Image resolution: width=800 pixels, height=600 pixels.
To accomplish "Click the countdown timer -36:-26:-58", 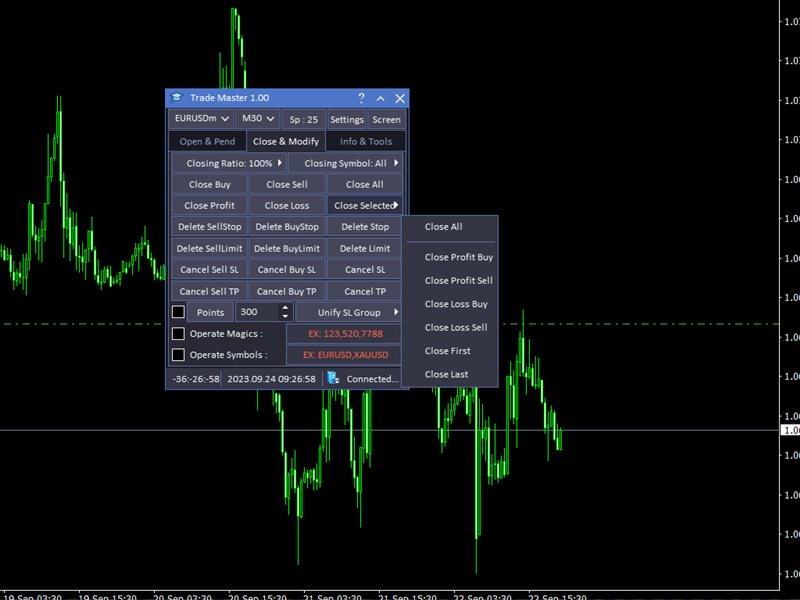I will tap(196, 379).
